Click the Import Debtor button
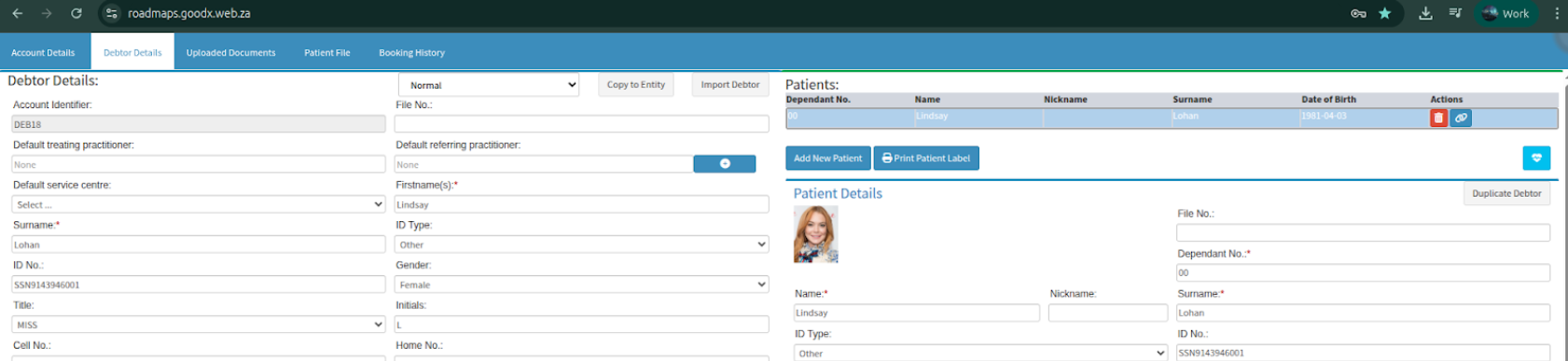The height and width of the screenshot is (361, 1568). coord(730,84)
